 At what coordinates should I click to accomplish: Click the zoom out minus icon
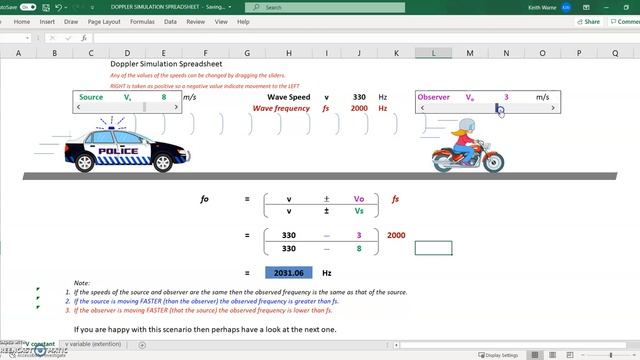coord(583,355)
